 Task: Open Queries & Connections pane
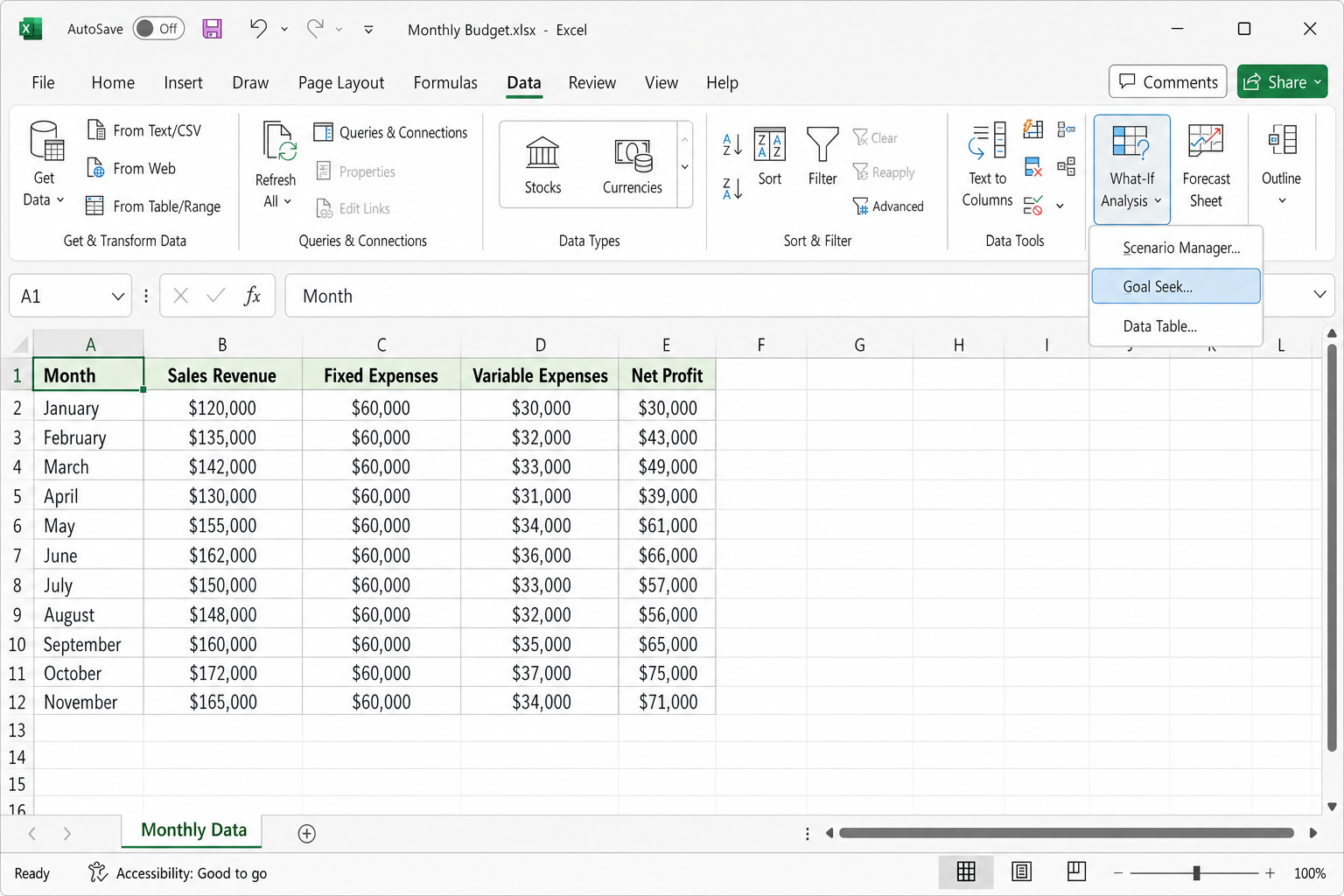390,132
